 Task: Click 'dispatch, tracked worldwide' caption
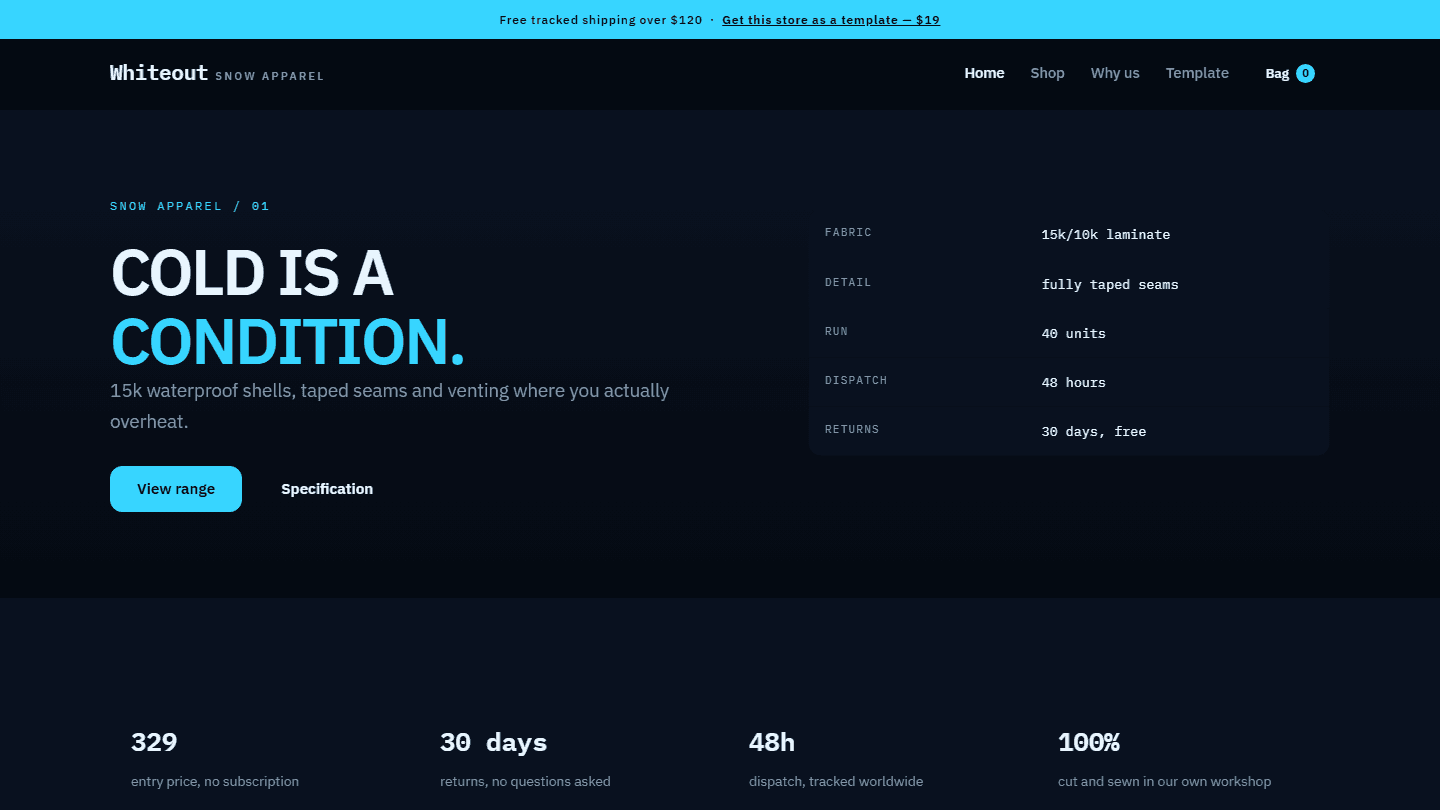pyautogui.click(x=836, y=781)
